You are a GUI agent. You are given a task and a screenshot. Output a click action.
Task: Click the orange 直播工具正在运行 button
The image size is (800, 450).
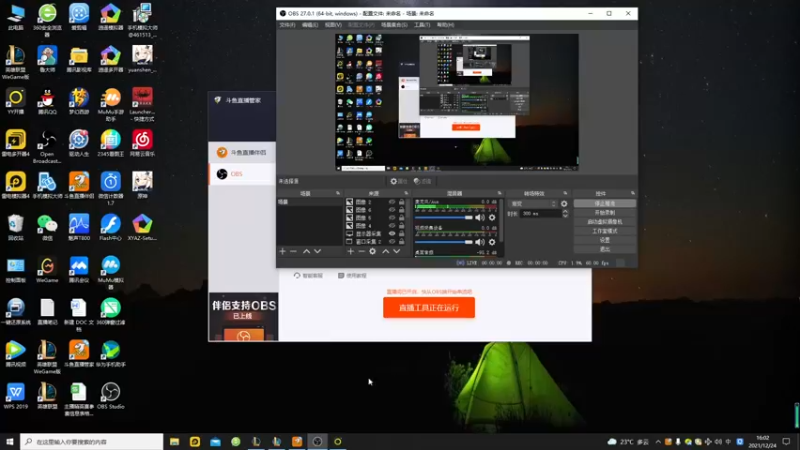tap(429, 308)
